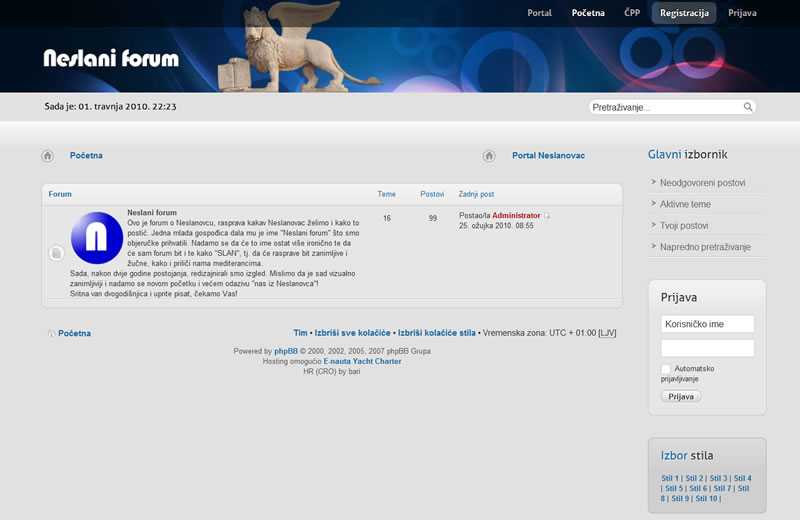Click the magnifier icon in search box
Image resolution: width=800 pixels, height=520 pixels.
pos(748,107)
